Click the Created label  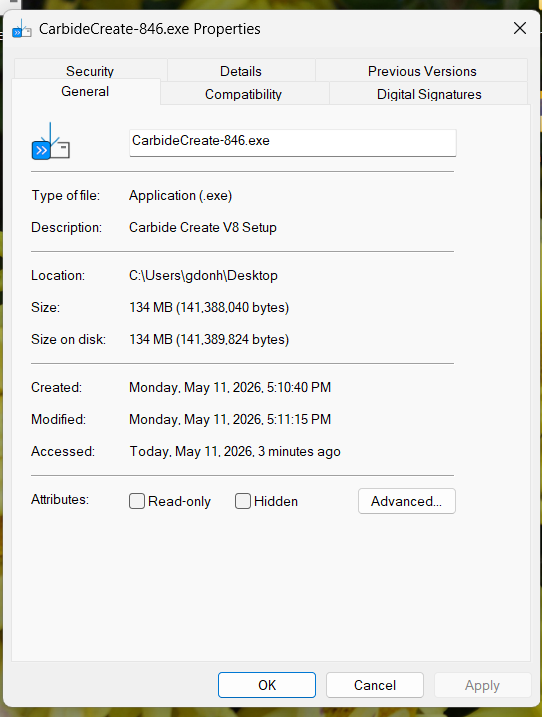(x=56, y=387)
